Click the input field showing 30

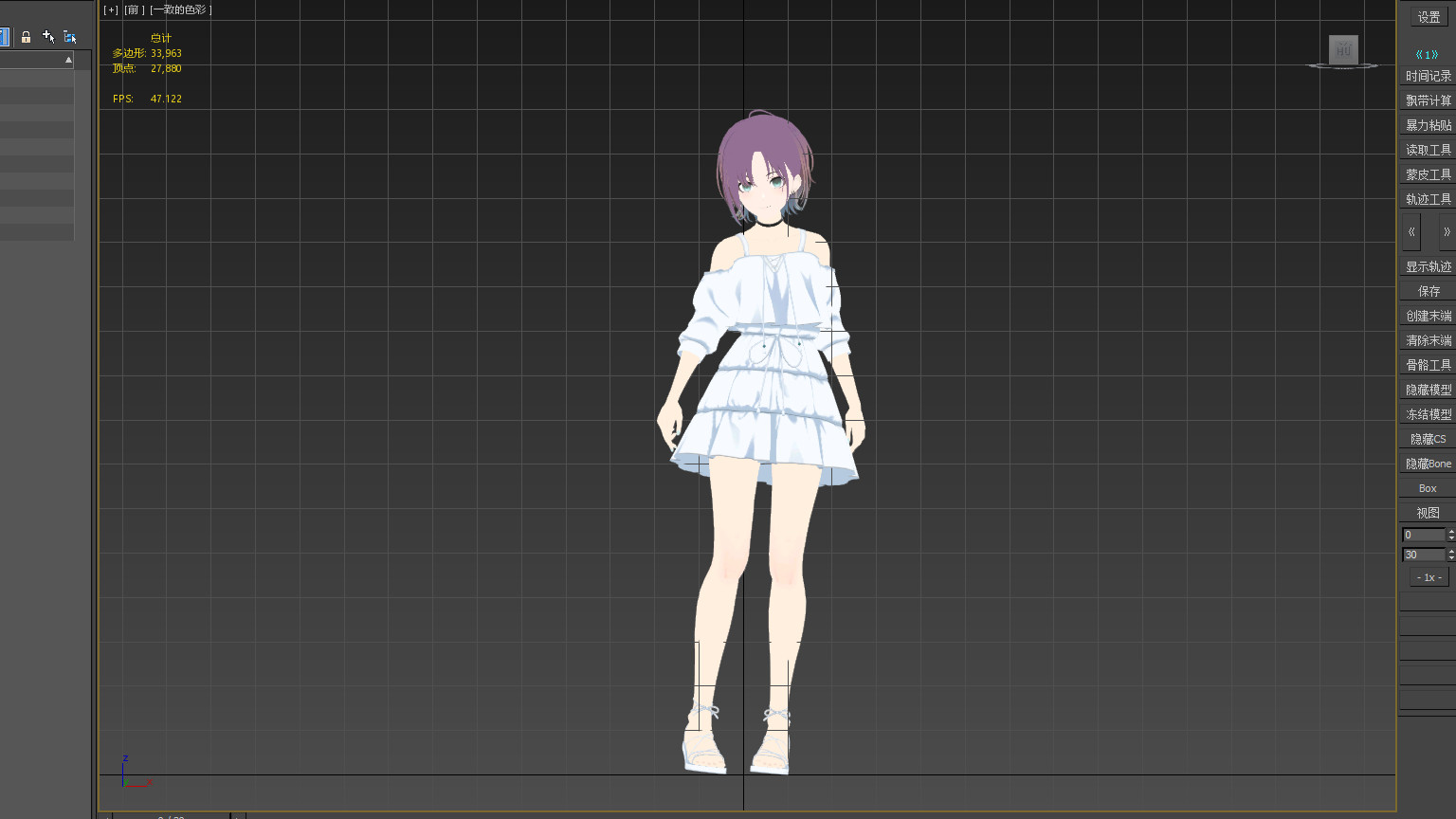(1423, 555)
